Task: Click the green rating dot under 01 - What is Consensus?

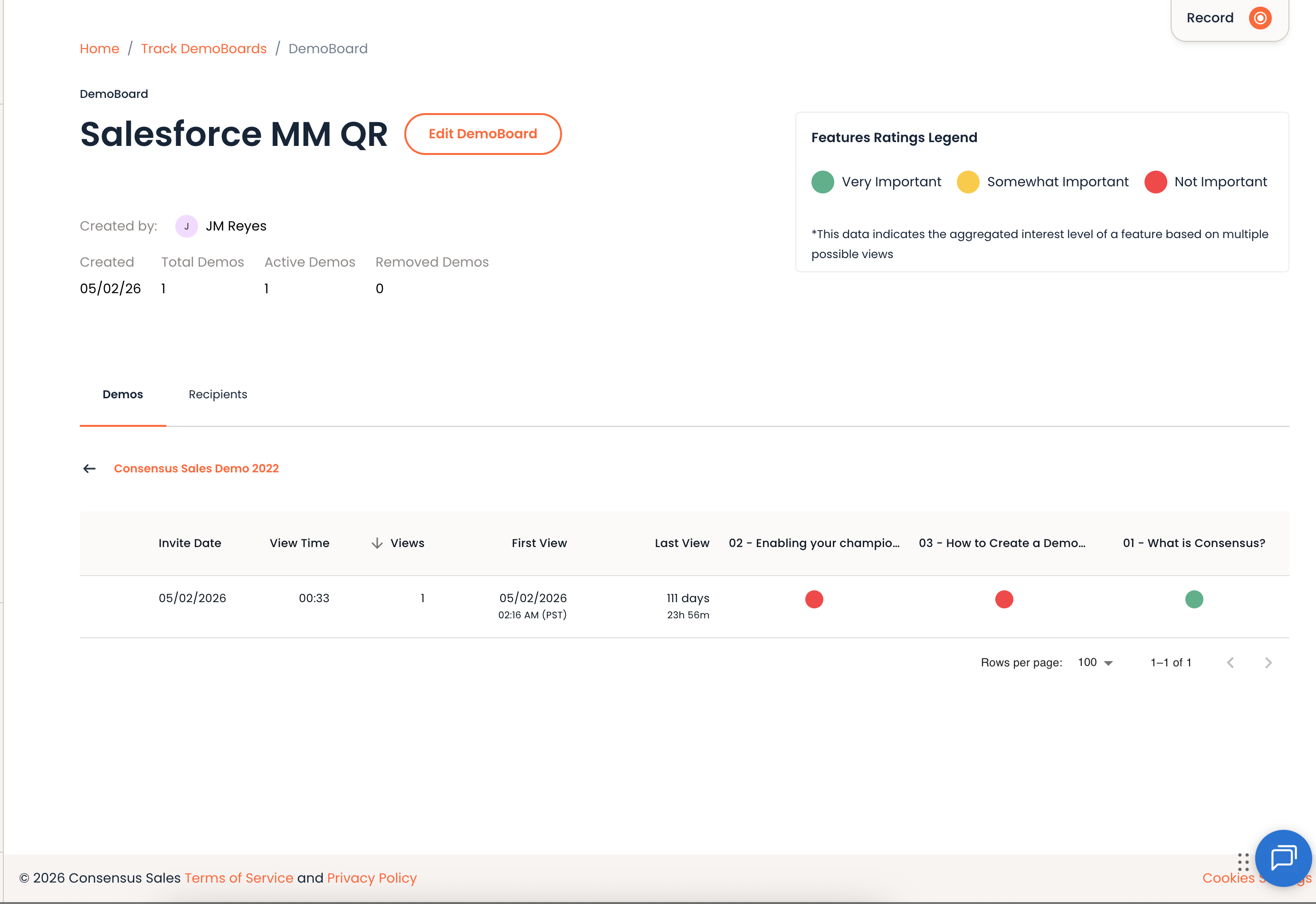Action: coord(1194,599)
